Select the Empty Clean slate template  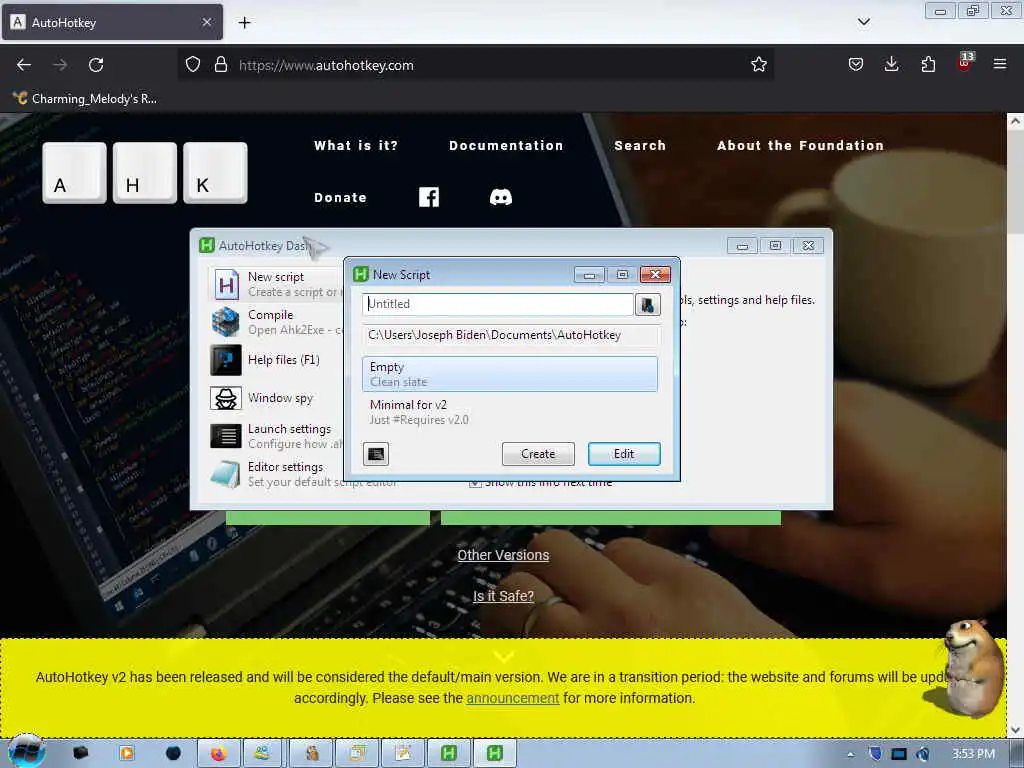point(509,374)
